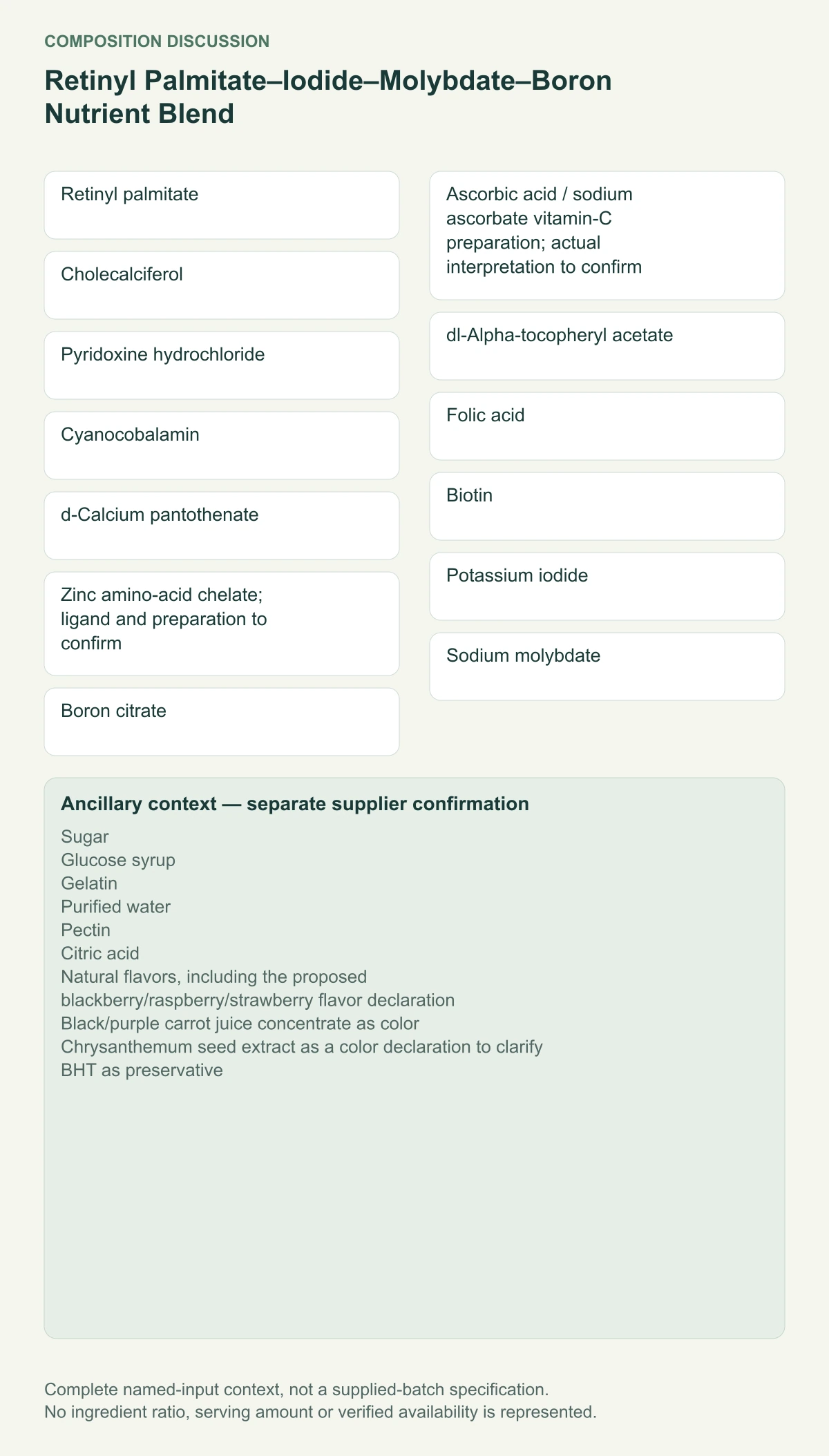Select the Pyridoxine hydrochloride card
This screenshot has height=1456, width=829.
coord(222,365)
